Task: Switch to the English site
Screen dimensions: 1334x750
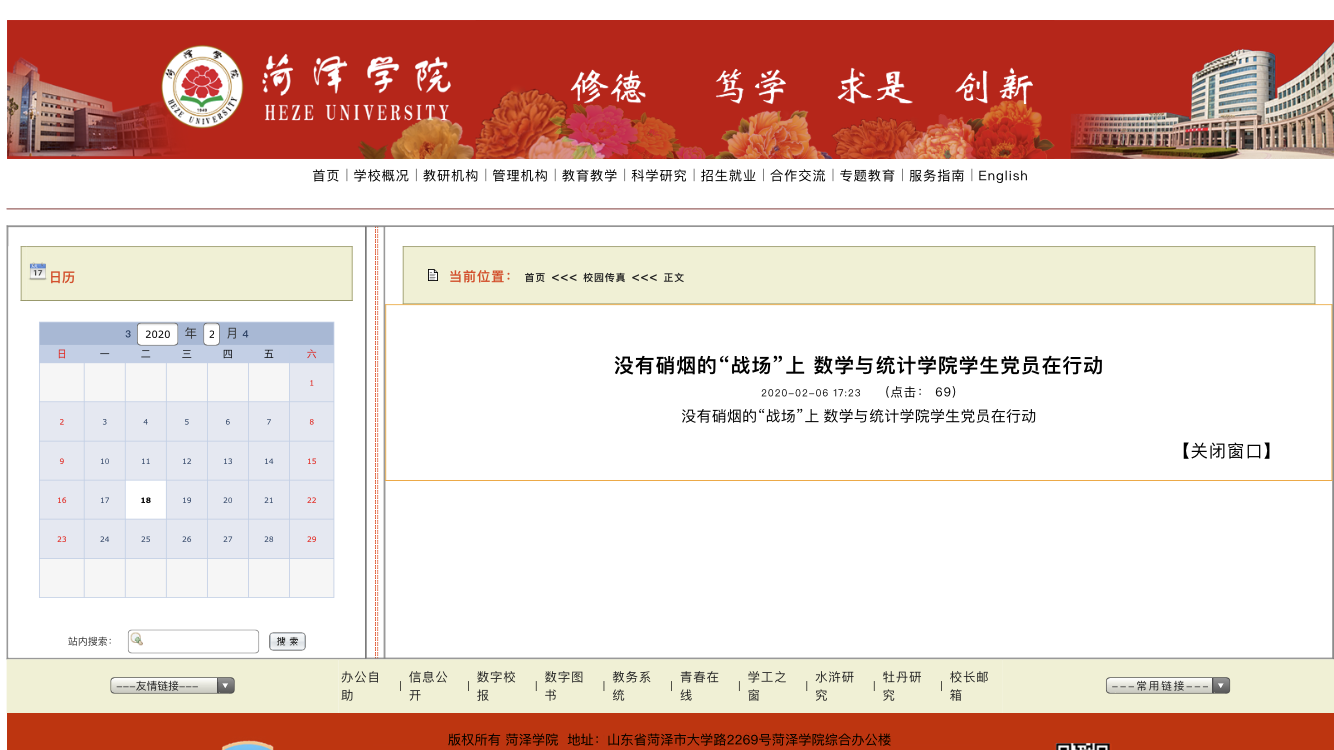Action: [x=1003, y=176]
